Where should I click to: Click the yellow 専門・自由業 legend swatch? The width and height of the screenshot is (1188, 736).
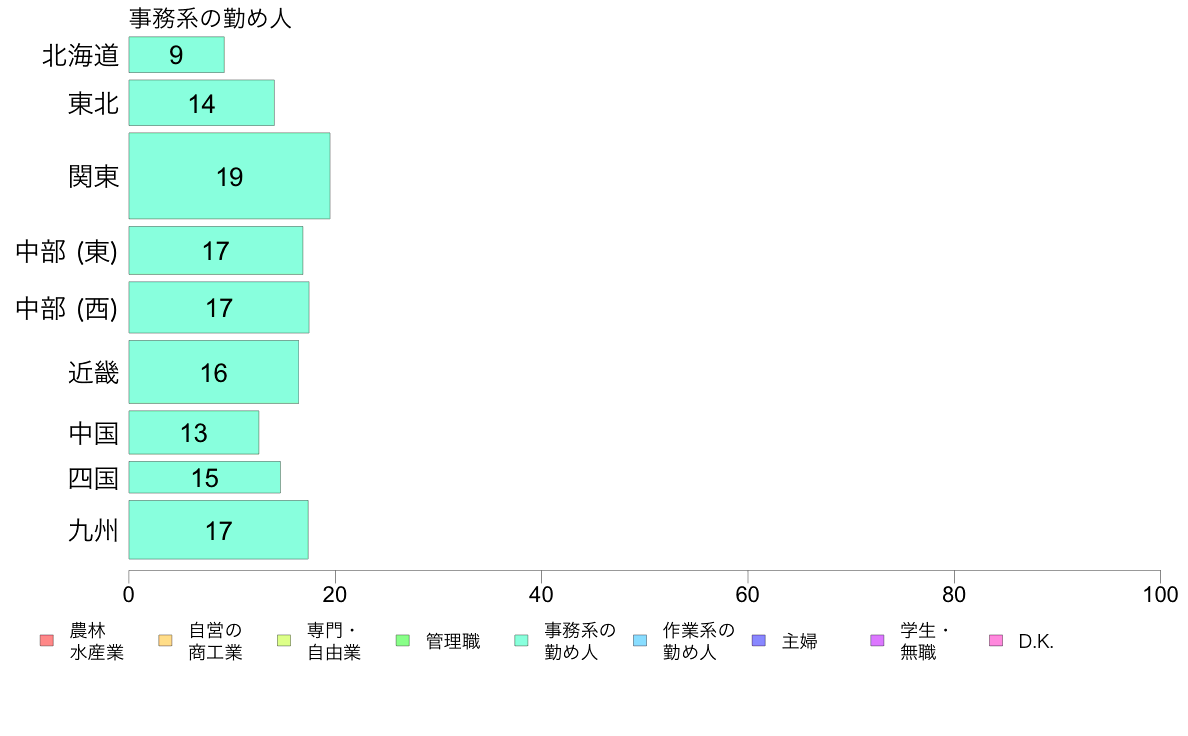click(284, 640)
